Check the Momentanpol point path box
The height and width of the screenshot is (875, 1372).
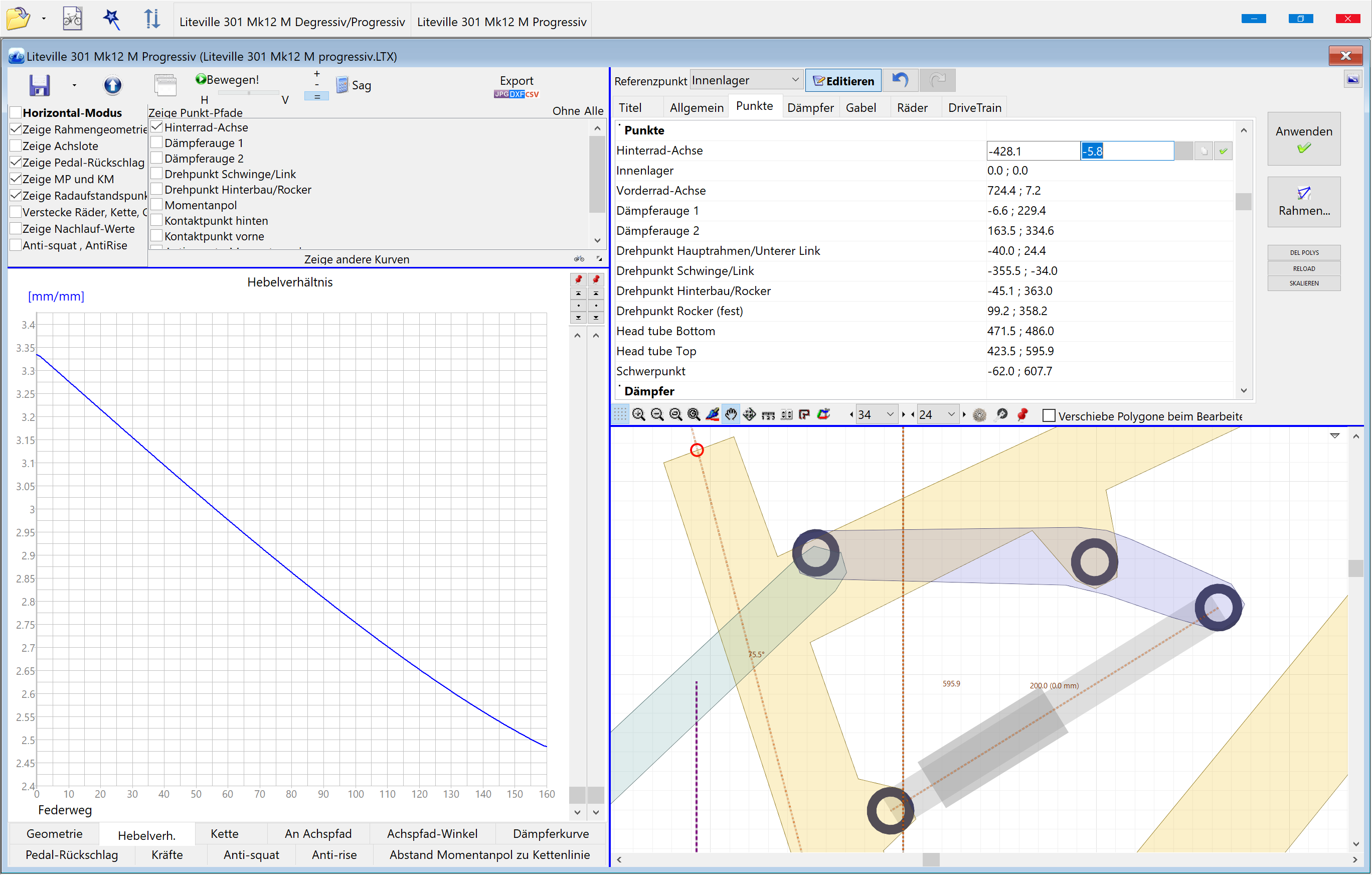(156, 205)
